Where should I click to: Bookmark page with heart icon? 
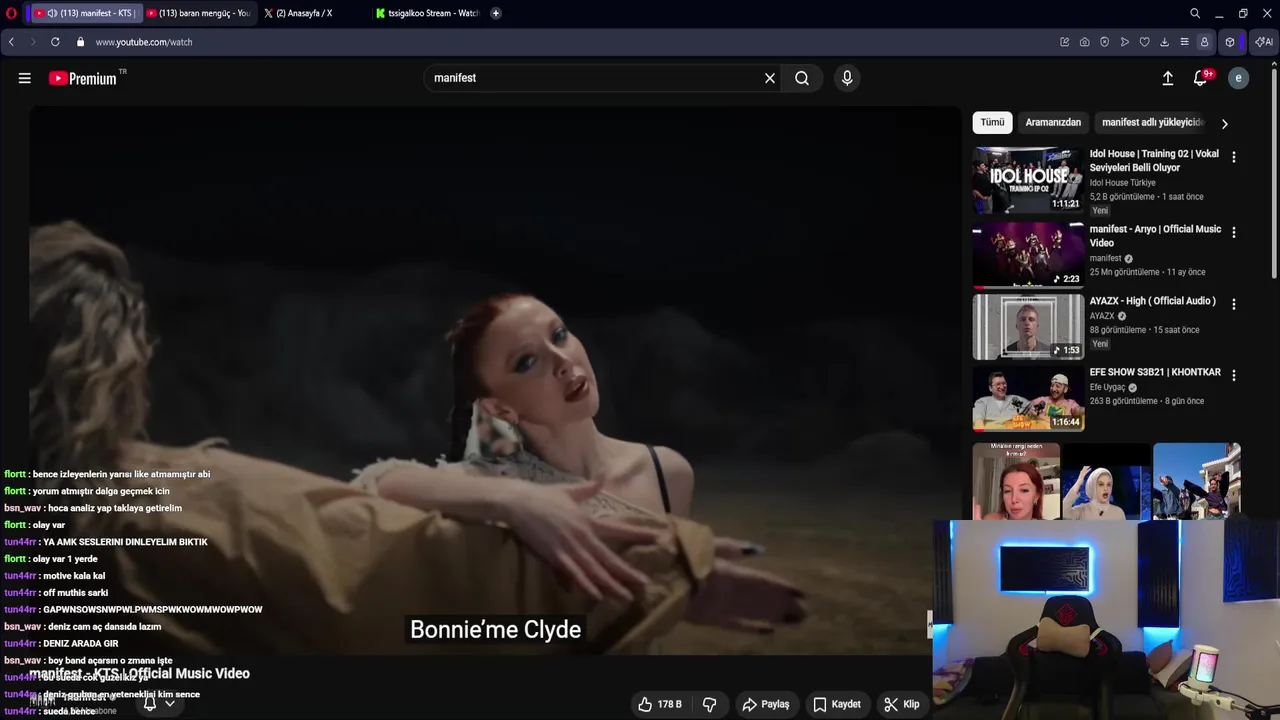pyautogui.click(x=1145, y=42)
